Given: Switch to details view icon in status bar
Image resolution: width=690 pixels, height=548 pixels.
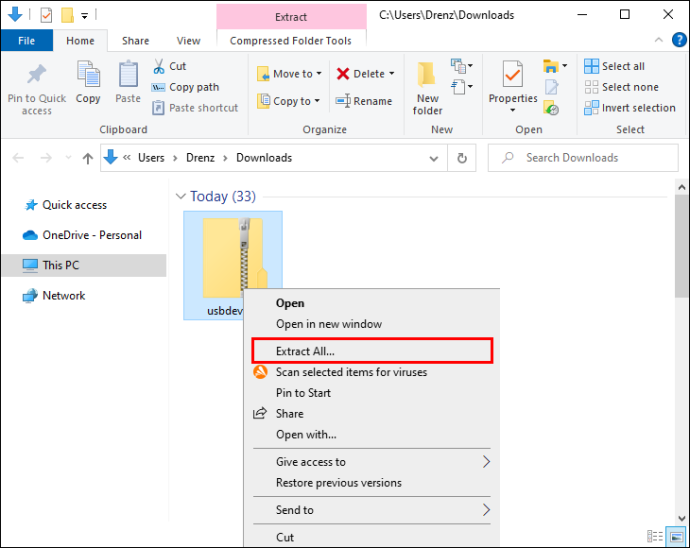Looking at the screenshot, I should 655,536.
